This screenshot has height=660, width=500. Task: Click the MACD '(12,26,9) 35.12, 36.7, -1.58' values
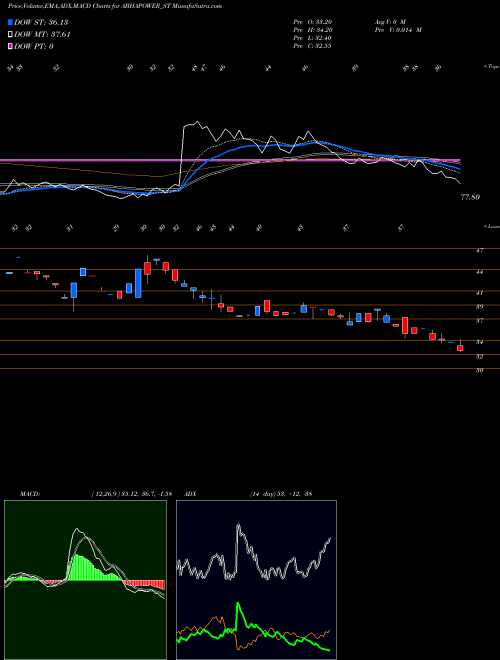pyautogui.click(x=131, y=494)
